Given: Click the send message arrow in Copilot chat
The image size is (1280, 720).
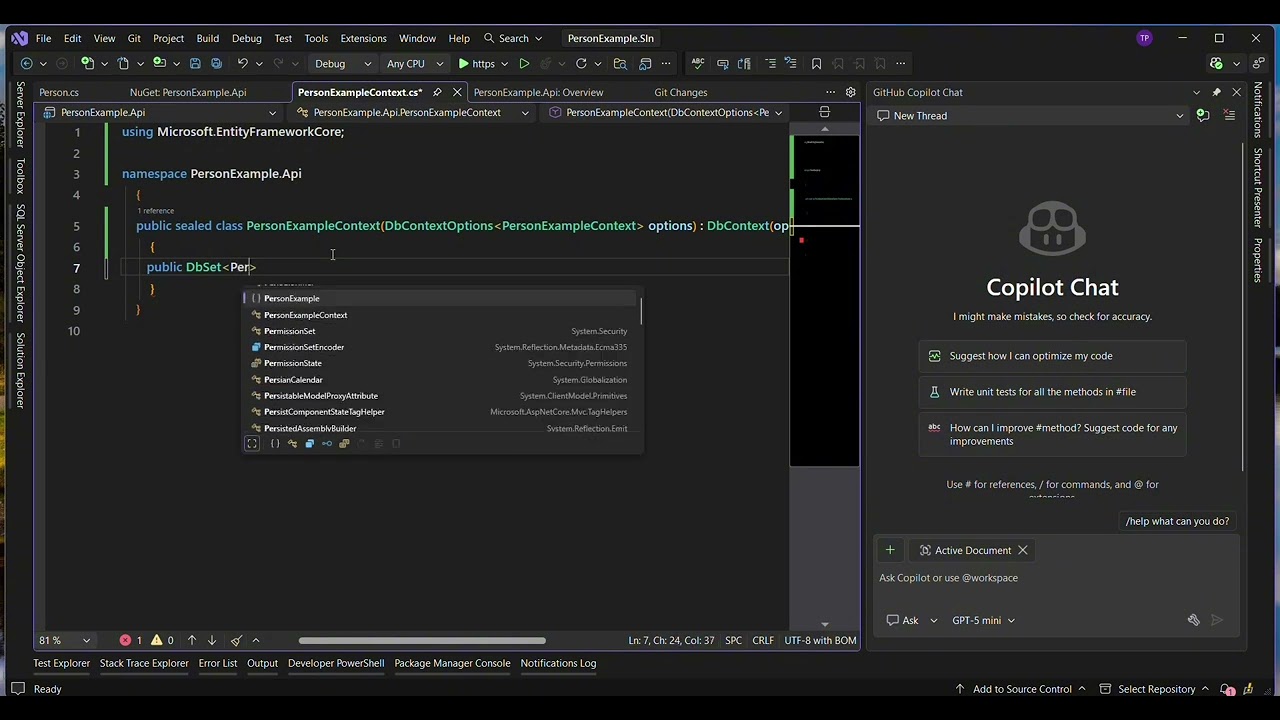Looking at the screenshot, I should point(1217,620).
